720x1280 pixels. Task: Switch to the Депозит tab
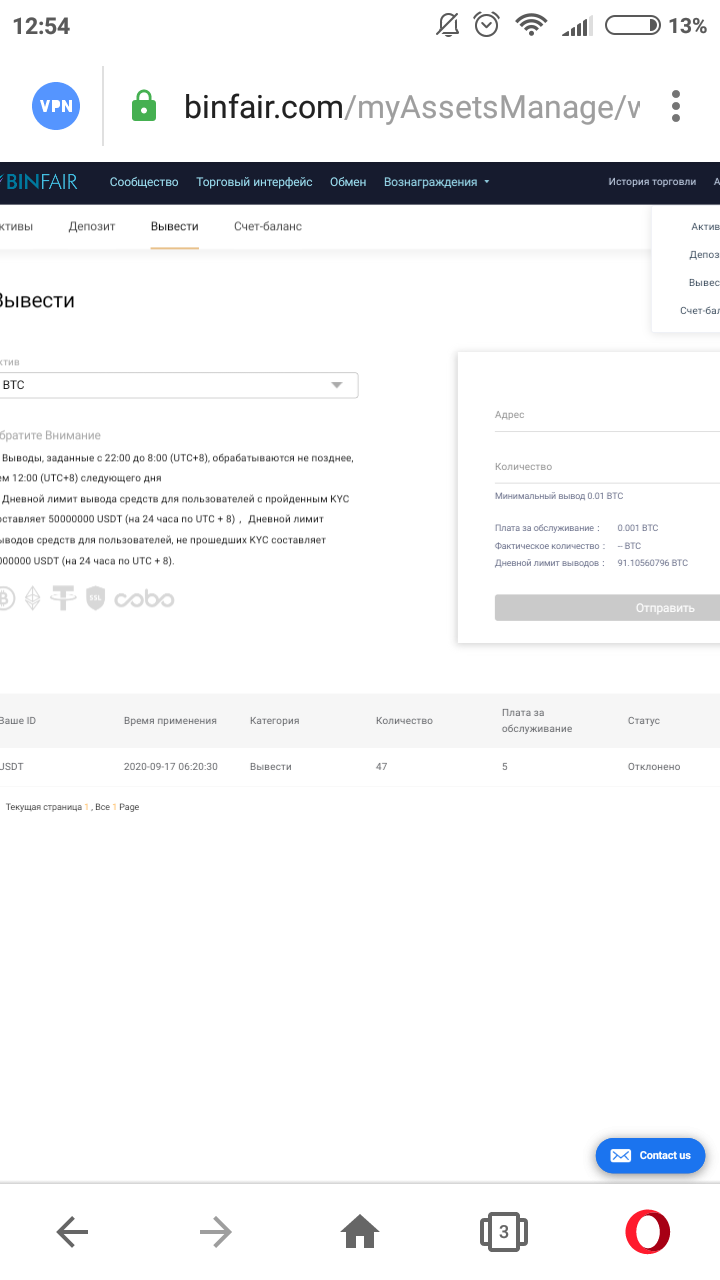(92, 227)
